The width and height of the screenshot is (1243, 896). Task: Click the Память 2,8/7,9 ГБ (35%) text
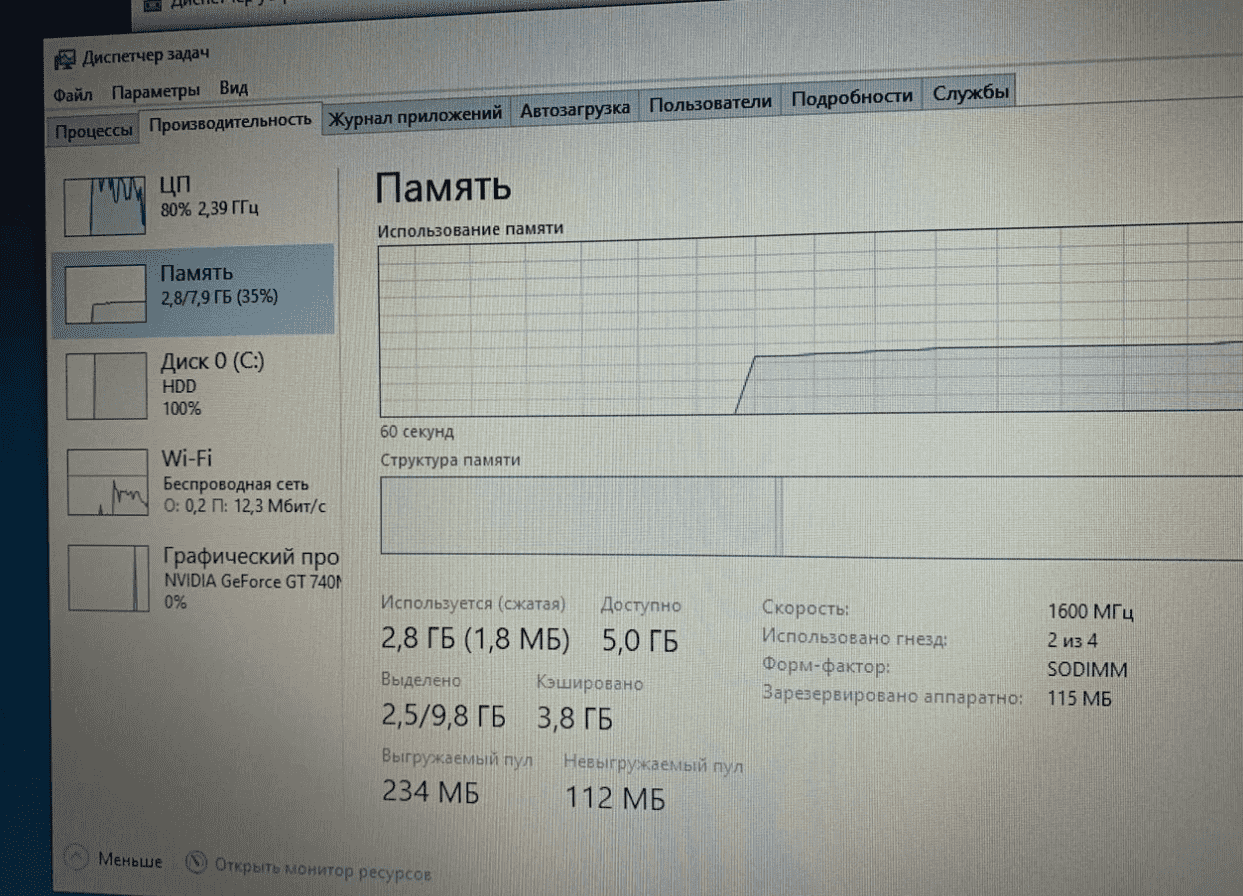(219, 285)
